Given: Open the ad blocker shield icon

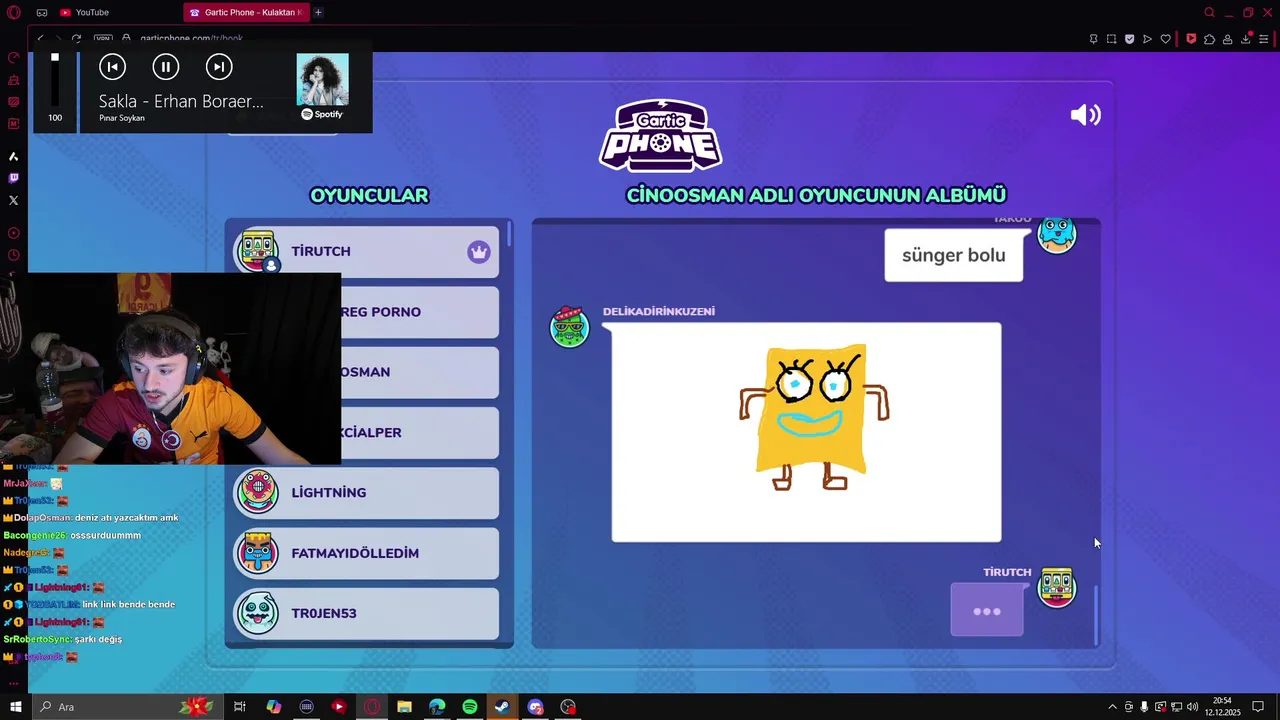Looking at the screenshot, I should 1129,39.
